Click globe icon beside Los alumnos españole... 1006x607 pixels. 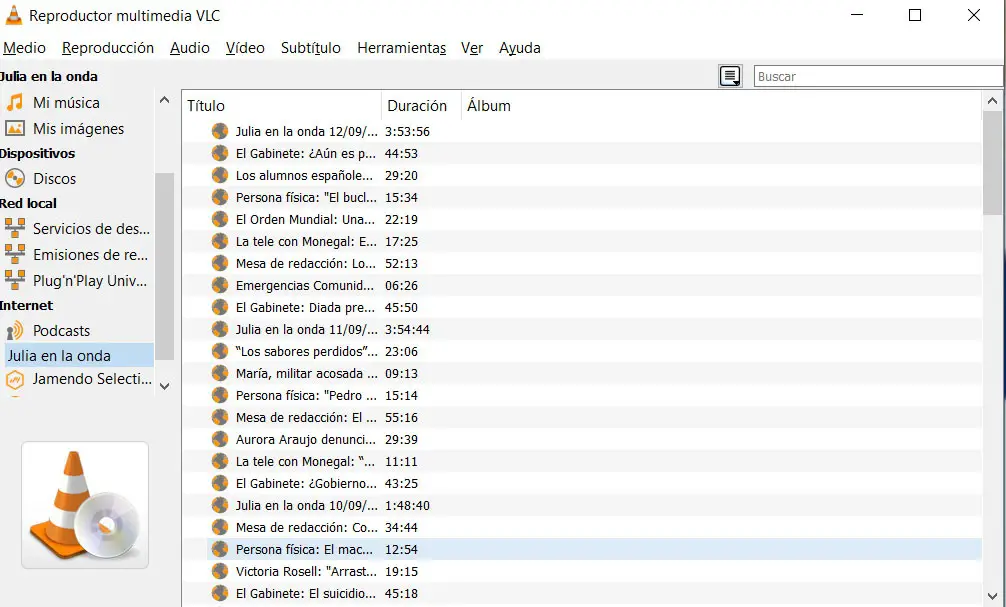tap(220, 175)
